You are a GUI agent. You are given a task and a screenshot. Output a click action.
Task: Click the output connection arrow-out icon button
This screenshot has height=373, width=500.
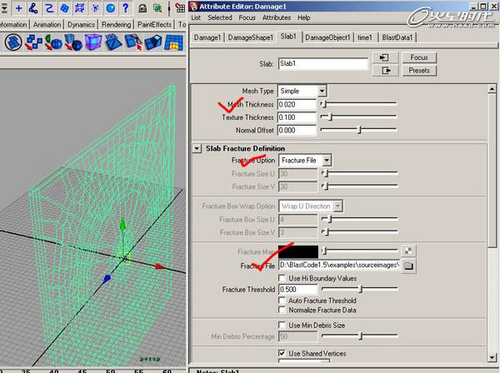tap(385, 70)
